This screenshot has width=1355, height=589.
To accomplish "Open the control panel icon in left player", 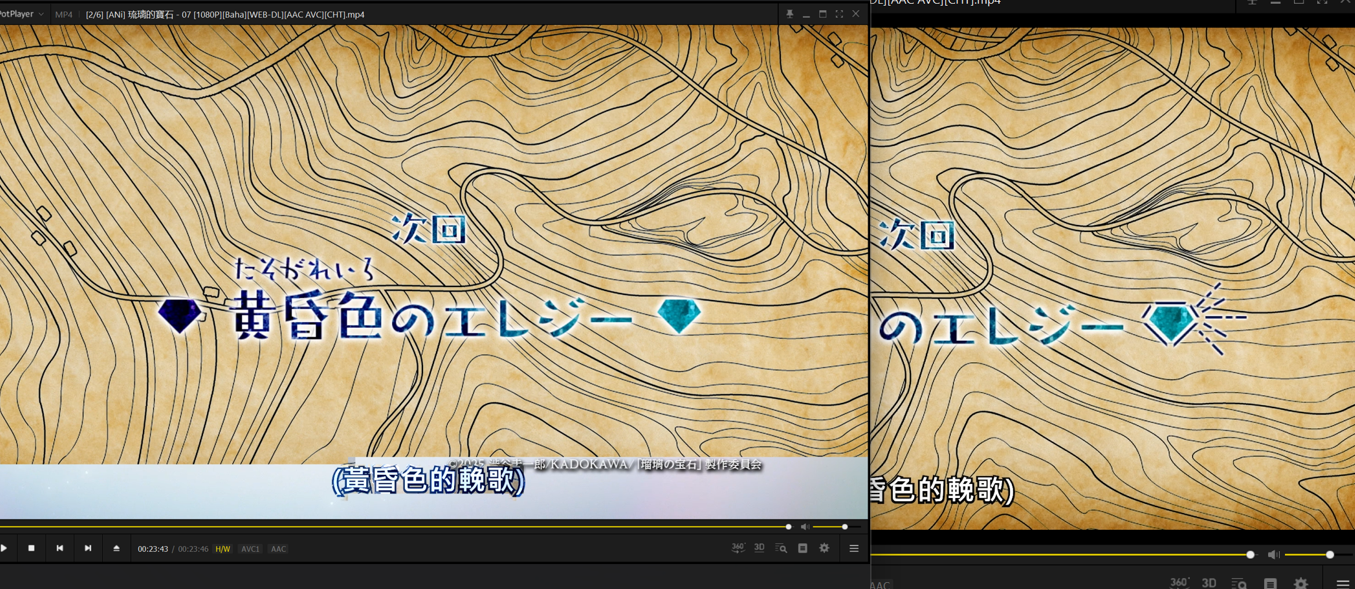I will (x=803, y=548).
